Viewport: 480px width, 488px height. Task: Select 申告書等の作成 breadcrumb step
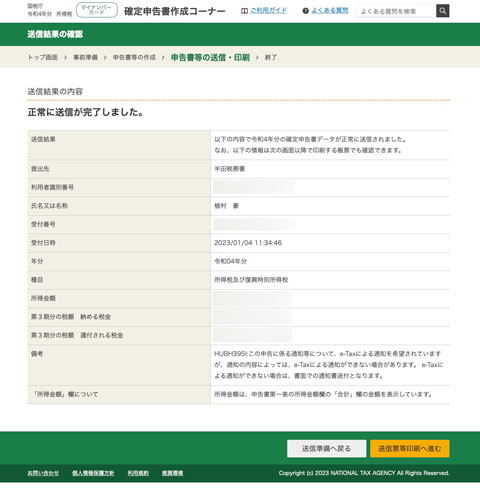134,57
